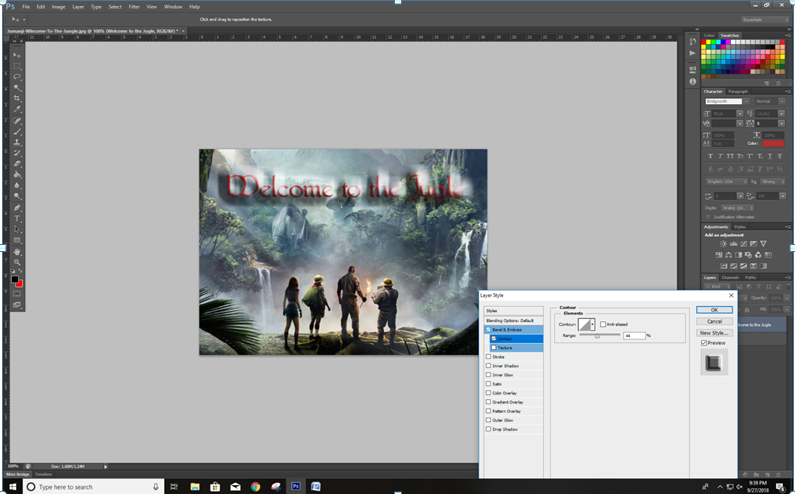This screenshot has width=795, height=494.
Task: Open the Digits Arabic dropdown
Action: coord(737,208)
